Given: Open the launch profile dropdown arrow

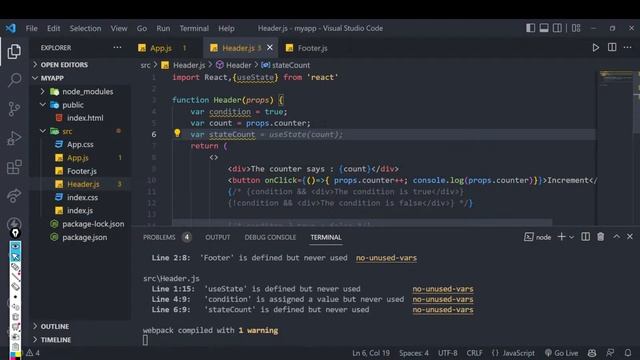Looking at the screenshot, I should pos(571,237).
